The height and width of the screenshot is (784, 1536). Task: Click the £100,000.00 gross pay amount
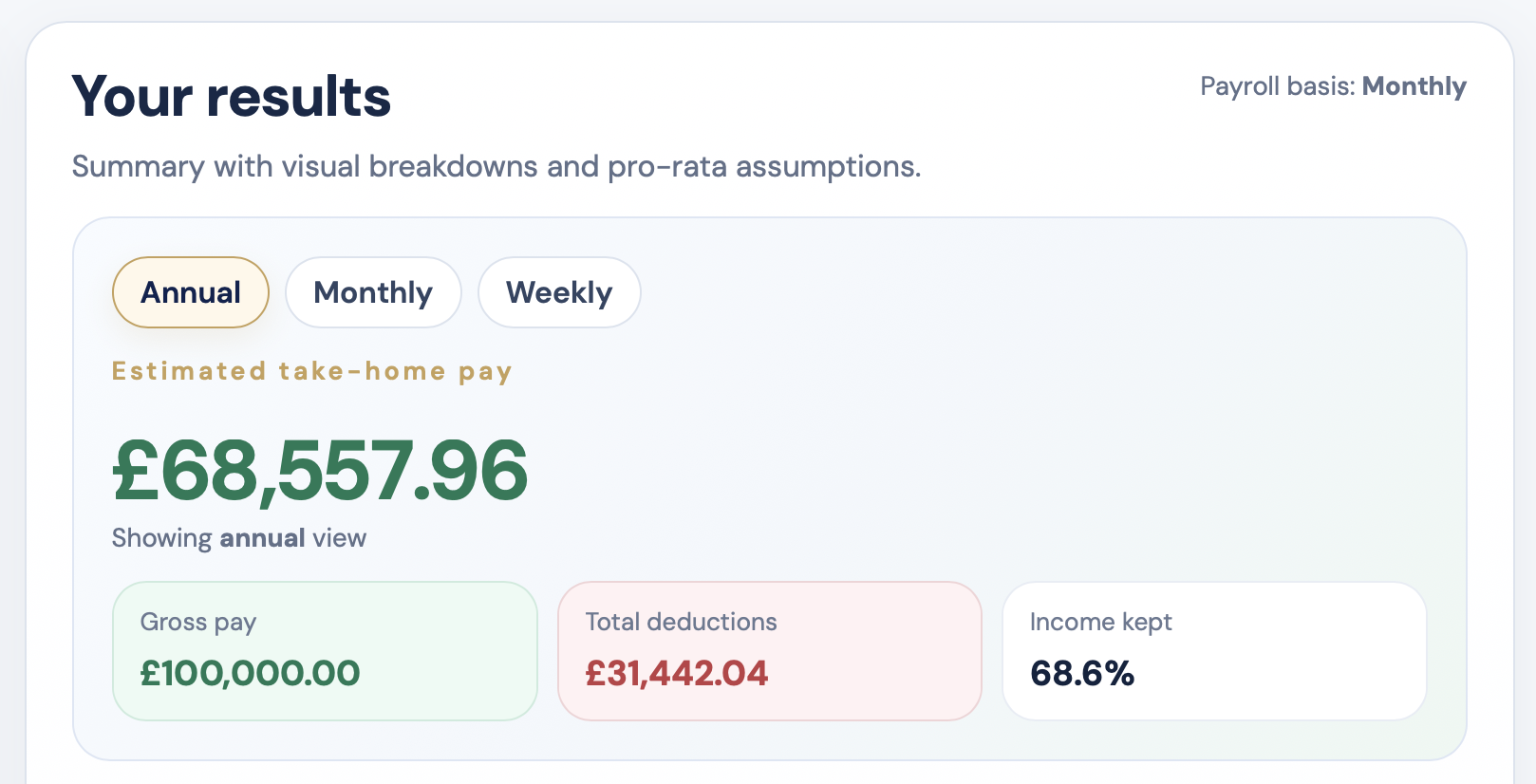[x=250, y=673]
